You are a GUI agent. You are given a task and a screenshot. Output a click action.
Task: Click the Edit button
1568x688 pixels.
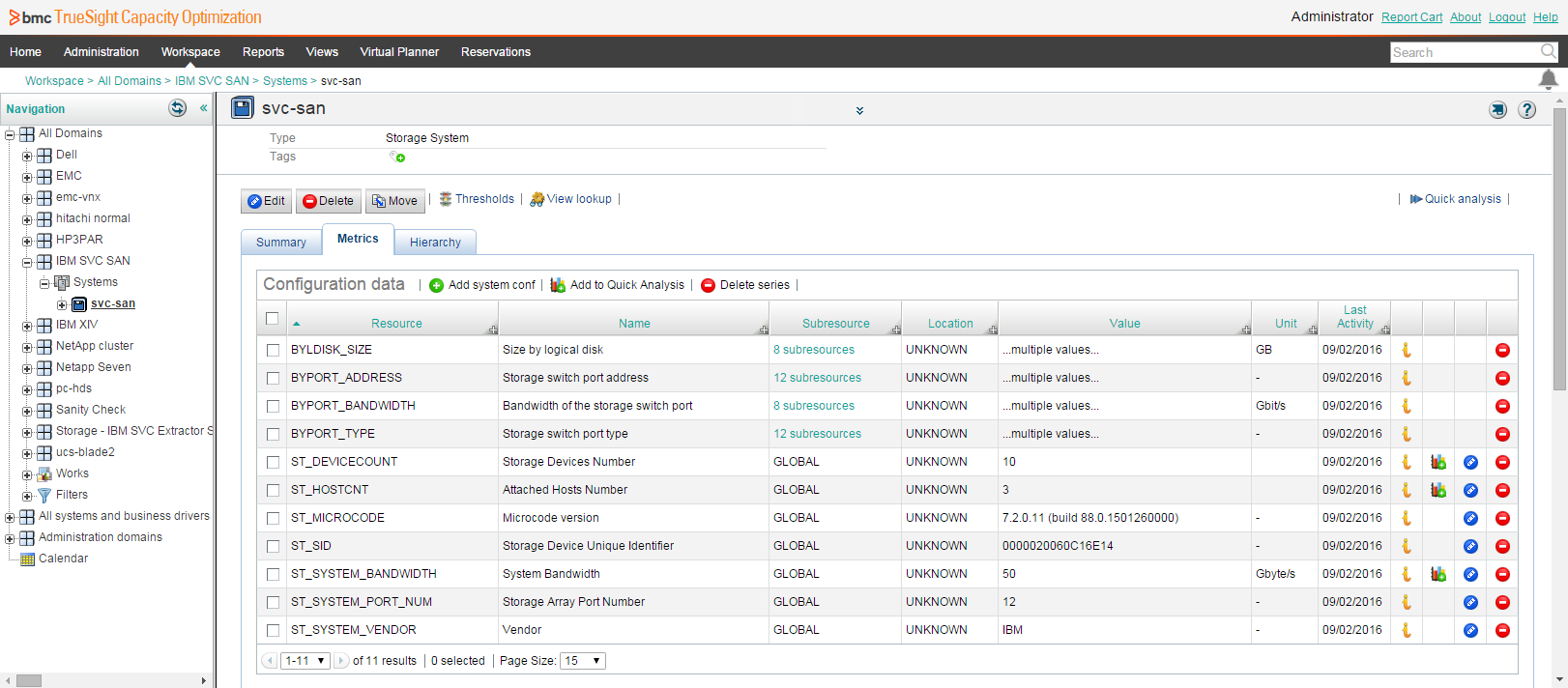[267, 201]
